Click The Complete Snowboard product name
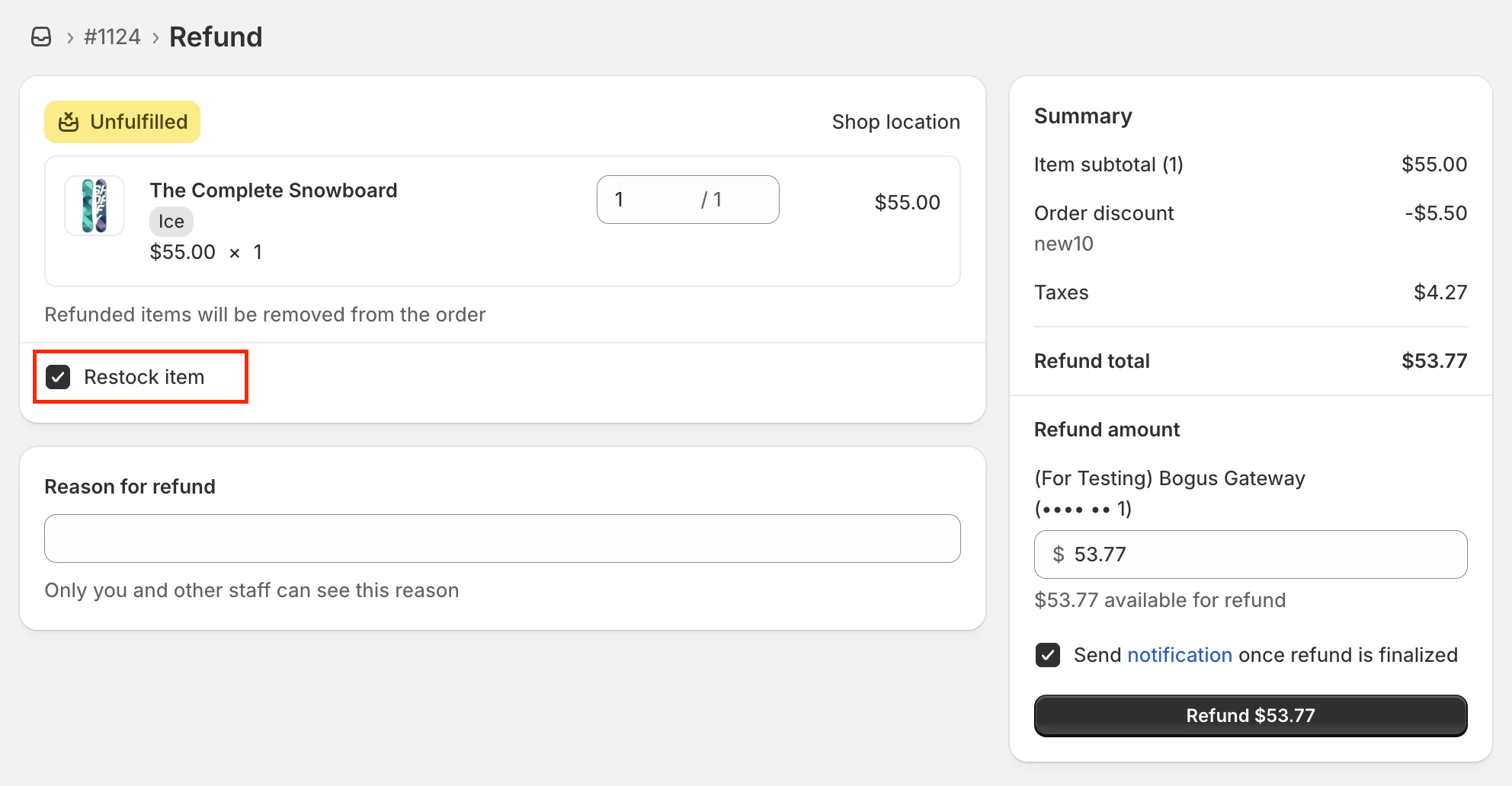The width and height of the screenshot is (1512, 786). (x=274, y=190)
